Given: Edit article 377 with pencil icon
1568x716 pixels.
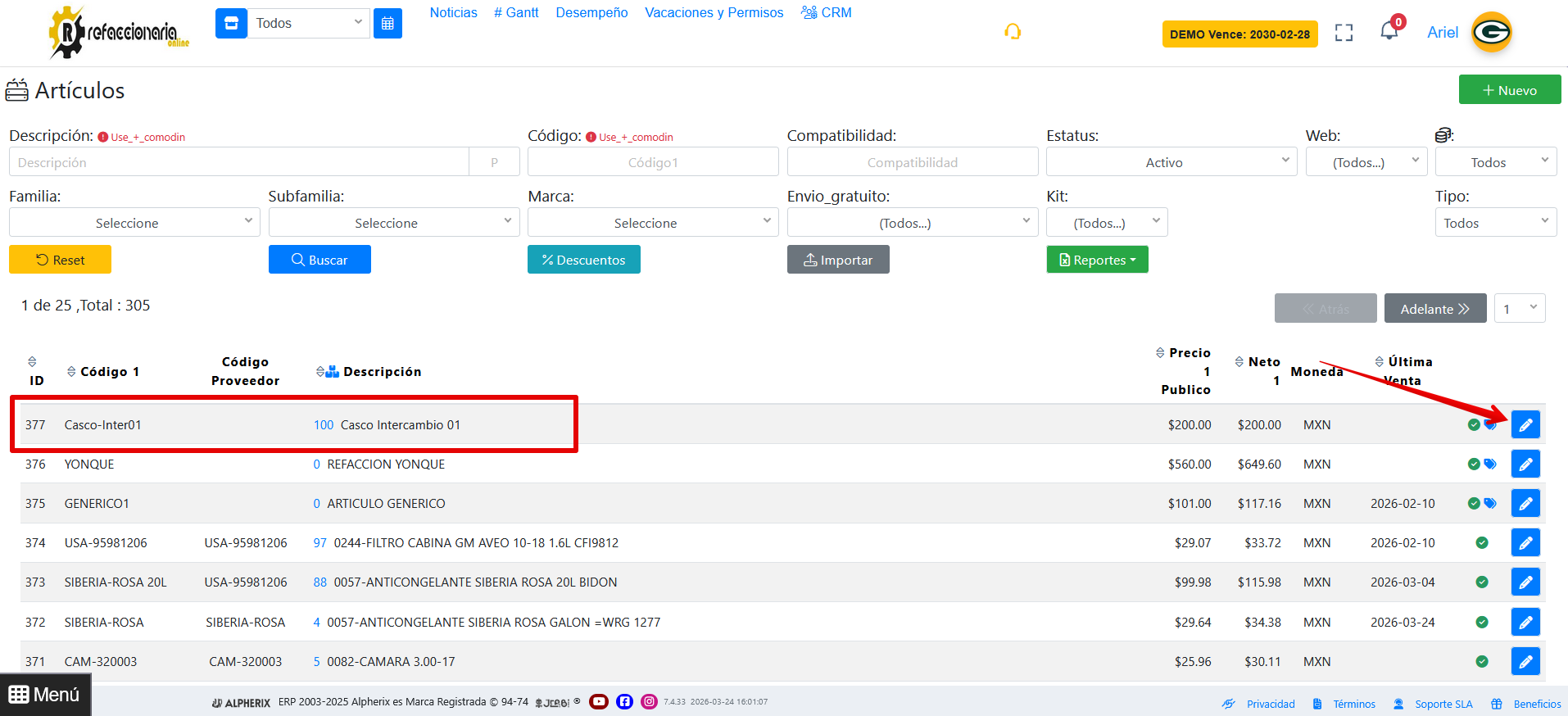Looking at the screenshot, I should (x=1525, y=424).
